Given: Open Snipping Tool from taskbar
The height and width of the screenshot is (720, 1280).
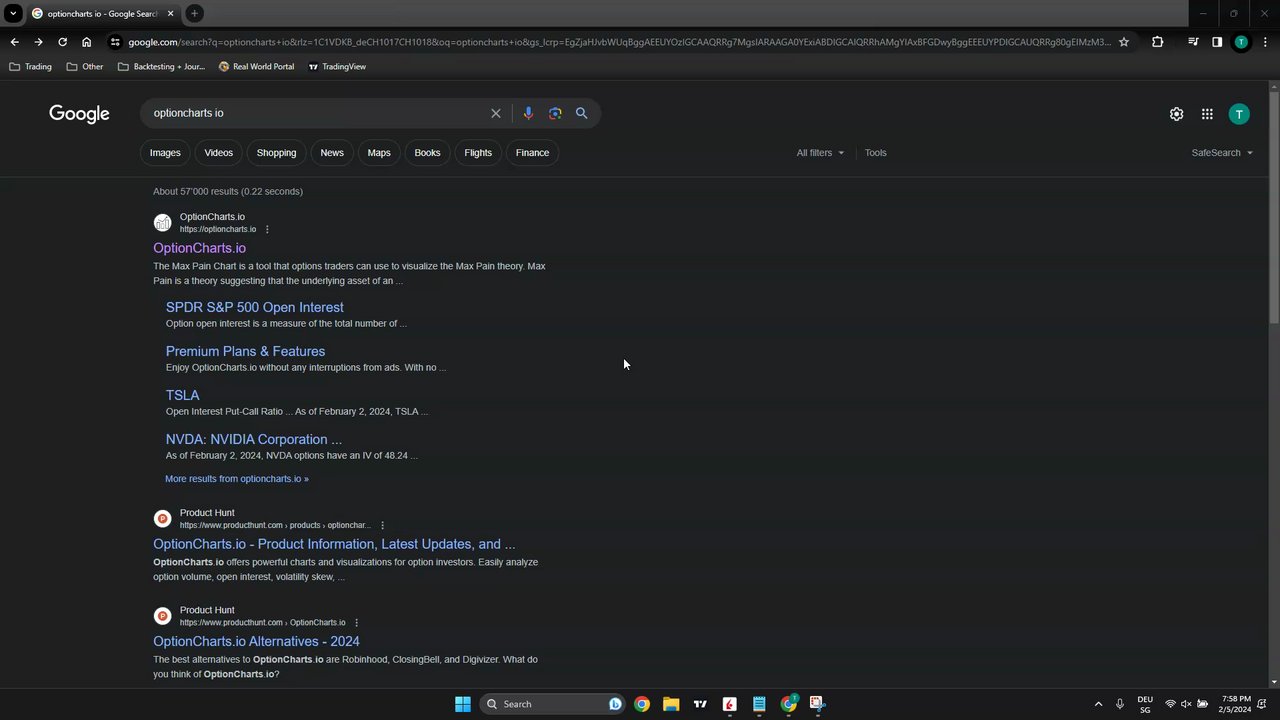Looking at the screenshot, I should coord(817,704).
